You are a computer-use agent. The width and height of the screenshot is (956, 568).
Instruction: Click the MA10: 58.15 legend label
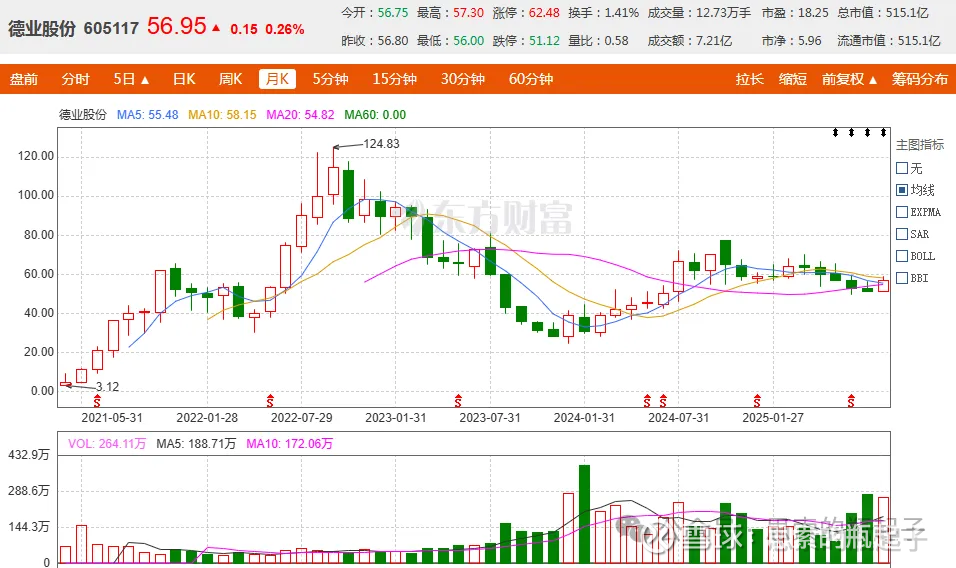point(222,115)
